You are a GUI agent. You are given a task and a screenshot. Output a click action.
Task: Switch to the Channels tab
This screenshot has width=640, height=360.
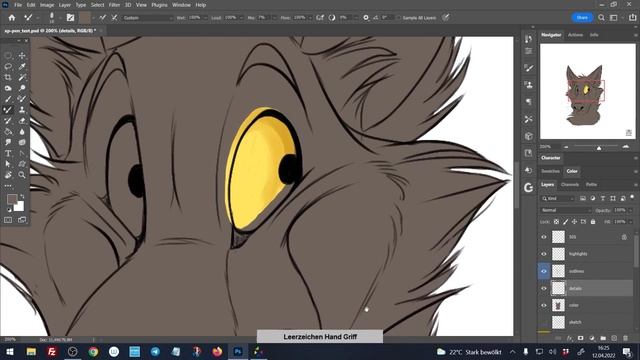pos(570,184)
